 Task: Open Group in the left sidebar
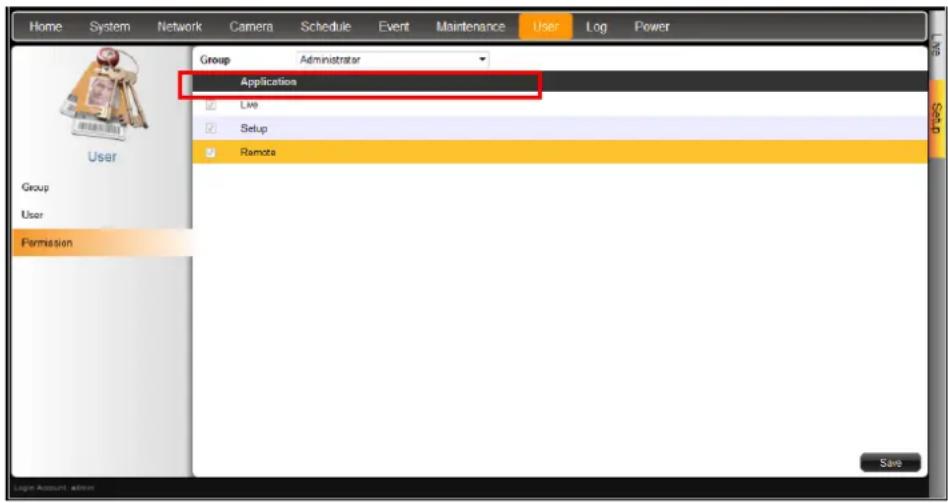35,187
